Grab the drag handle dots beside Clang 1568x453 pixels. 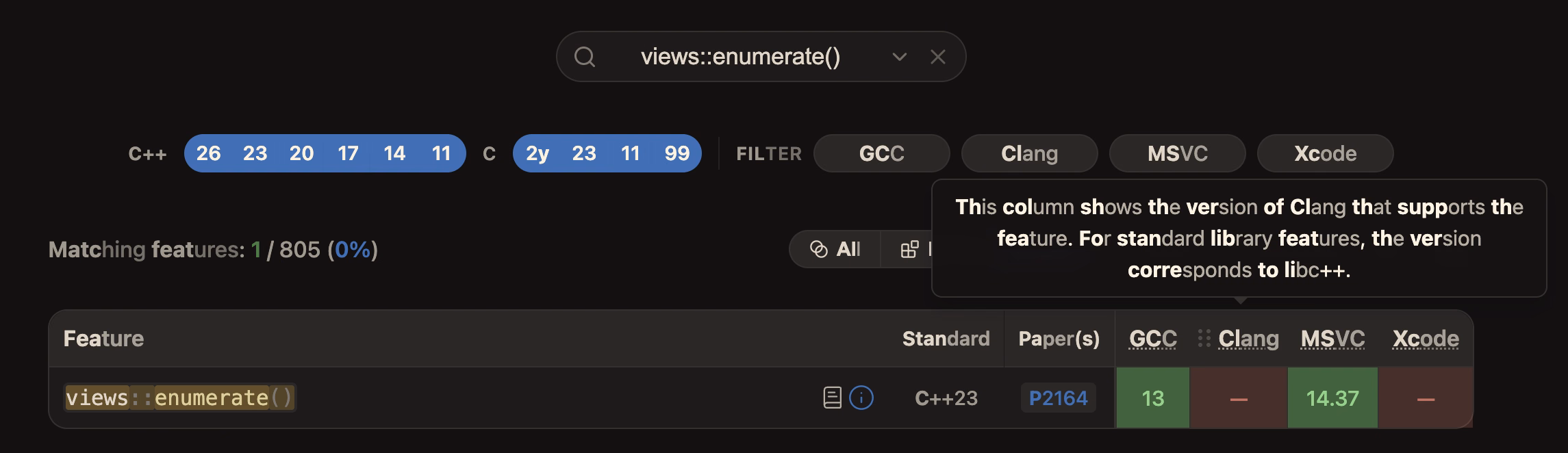(1204, 338)
